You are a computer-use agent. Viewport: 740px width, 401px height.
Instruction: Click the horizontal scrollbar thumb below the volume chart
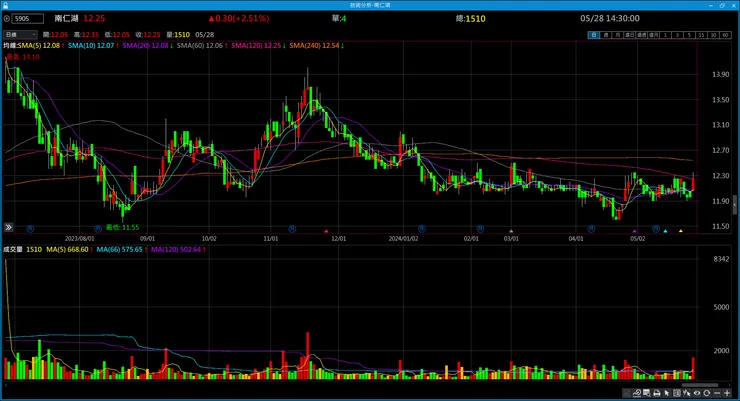(700, 385)
